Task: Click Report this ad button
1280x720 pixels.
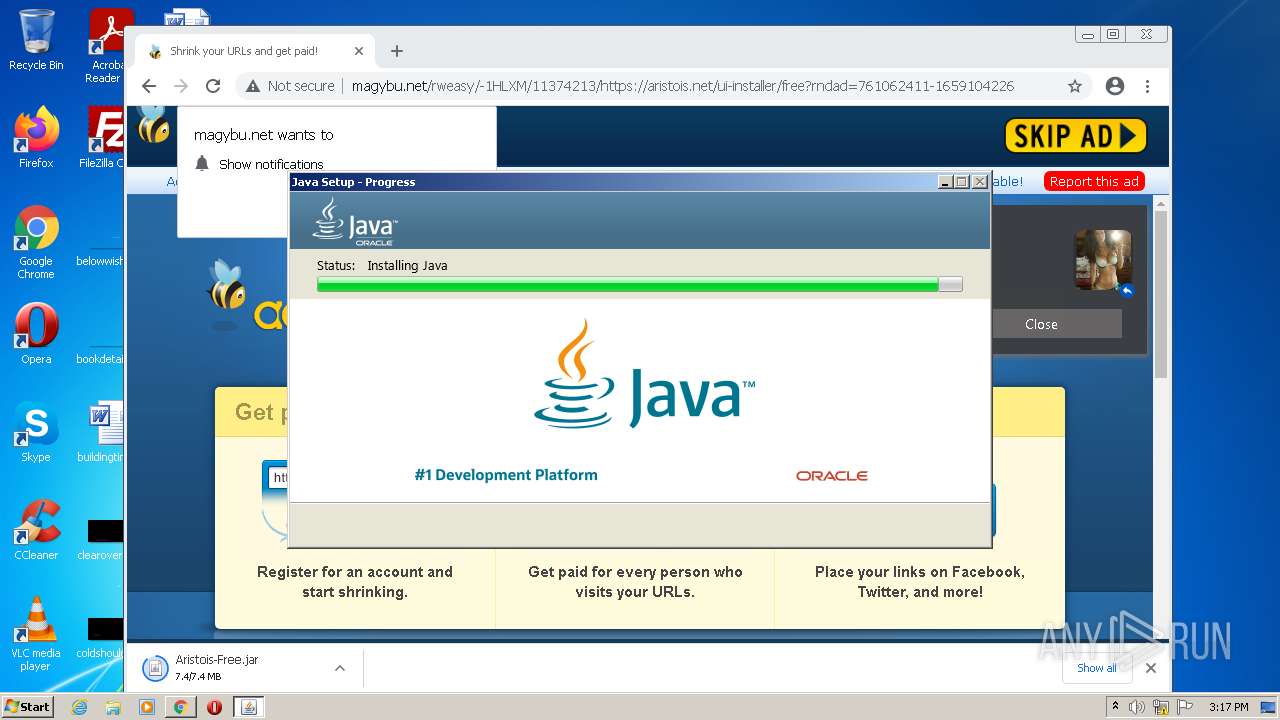Action: (1094, 181)
